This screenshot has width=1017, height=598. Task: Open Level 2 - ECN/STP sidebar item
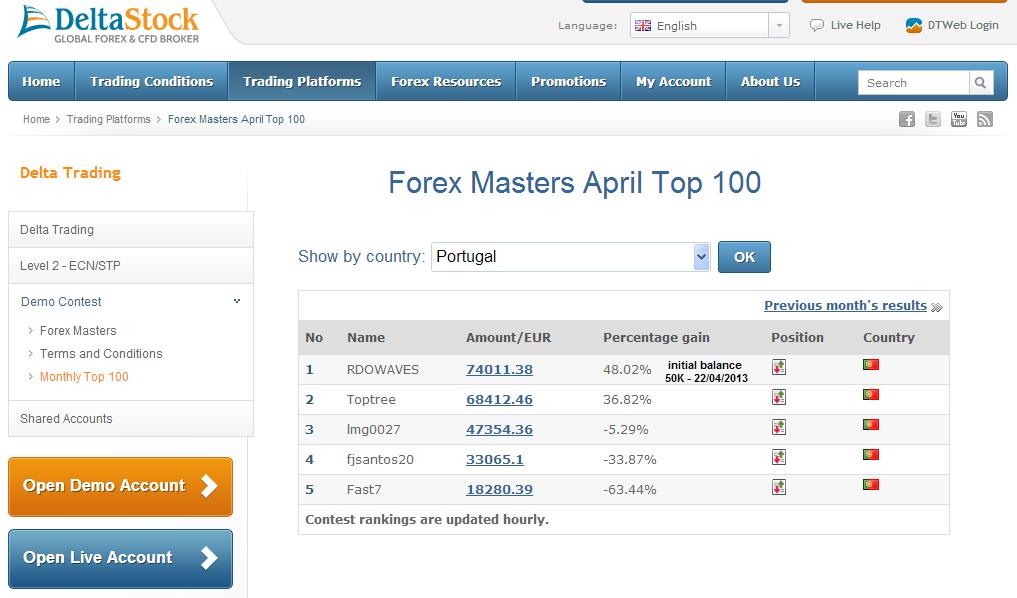(130, 266)
